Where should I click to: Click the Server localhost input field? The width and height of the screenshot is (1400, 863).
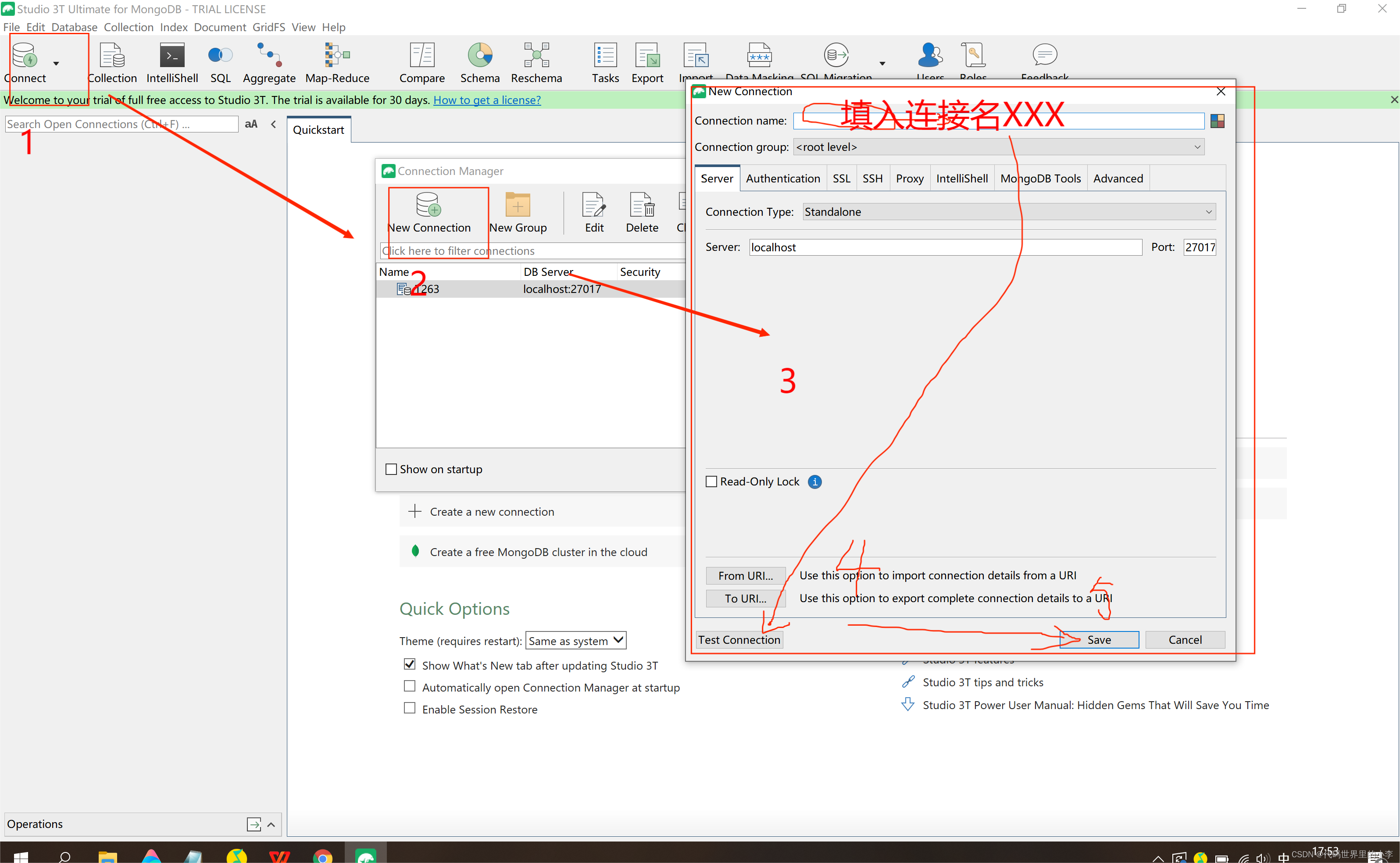click(945, 247)
